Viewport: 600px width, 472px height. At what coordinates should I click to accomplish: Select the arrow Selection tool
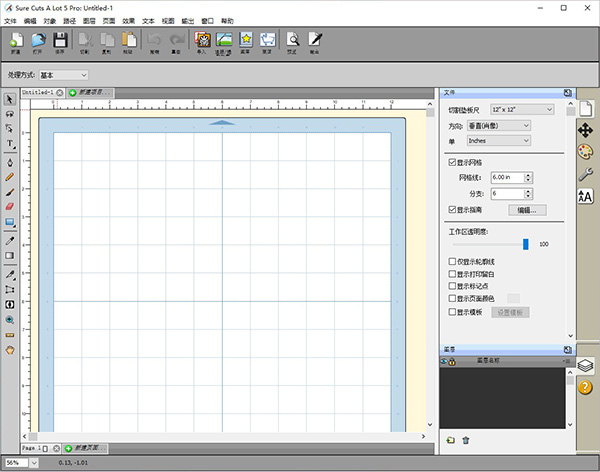(10, 100)
